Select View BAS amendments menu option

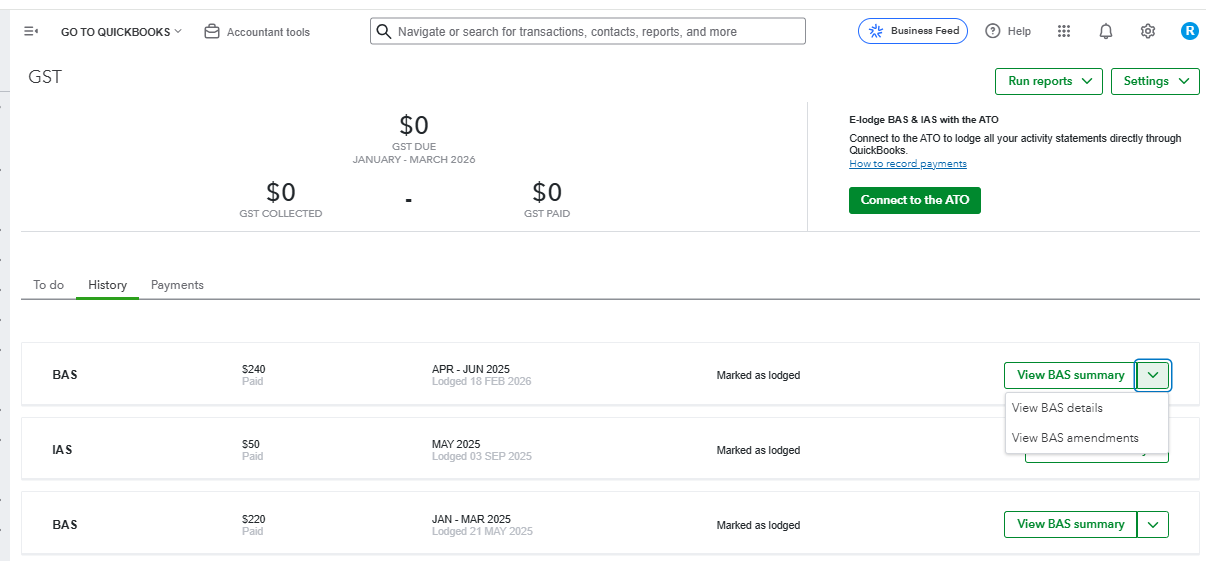coord(1075,438)
